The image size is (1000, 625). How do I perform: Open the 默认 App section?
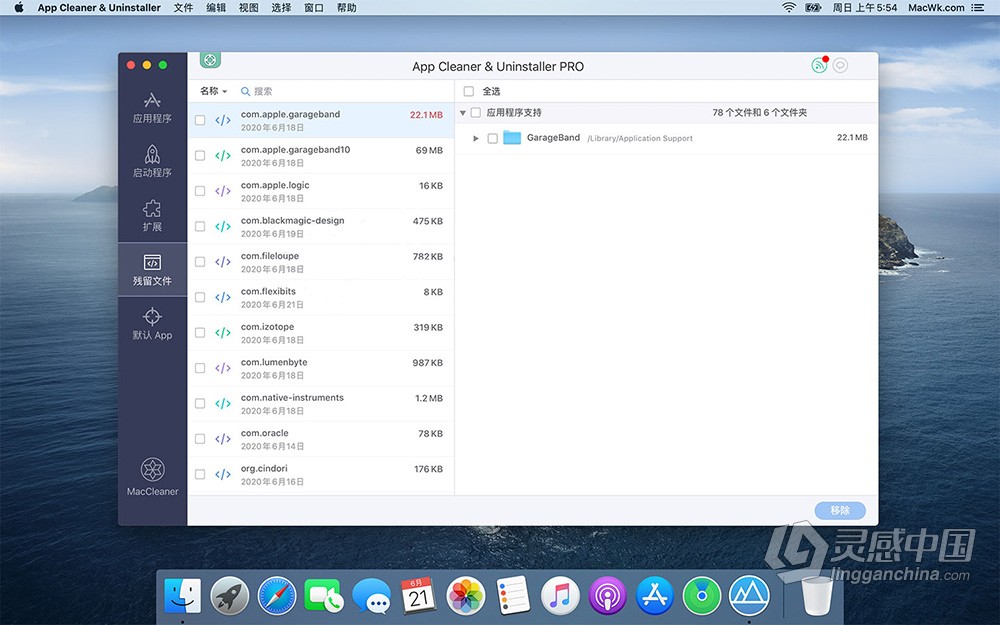(152, 324)
